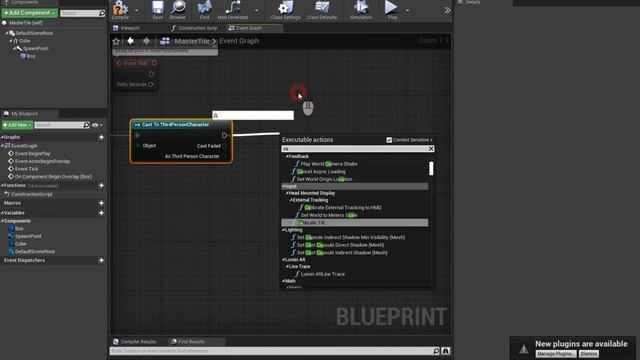Choose Play World Camera Shake action
Image resolution: width=640 pixels, height=360 pixels.
(x=329, y=164)
